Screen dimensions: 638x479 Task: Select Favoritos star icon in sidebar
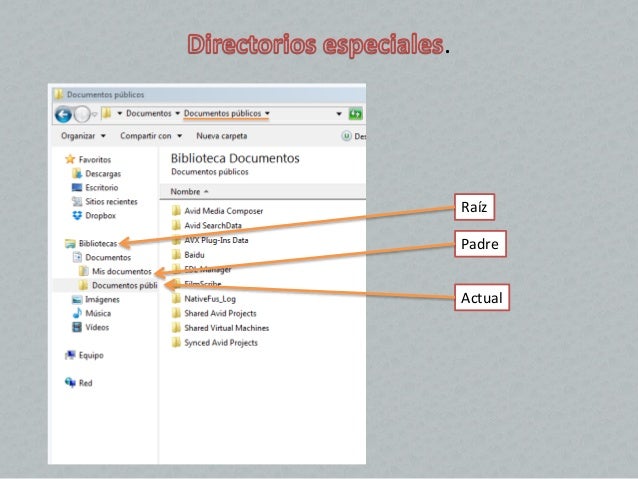[x=70, y=159]
